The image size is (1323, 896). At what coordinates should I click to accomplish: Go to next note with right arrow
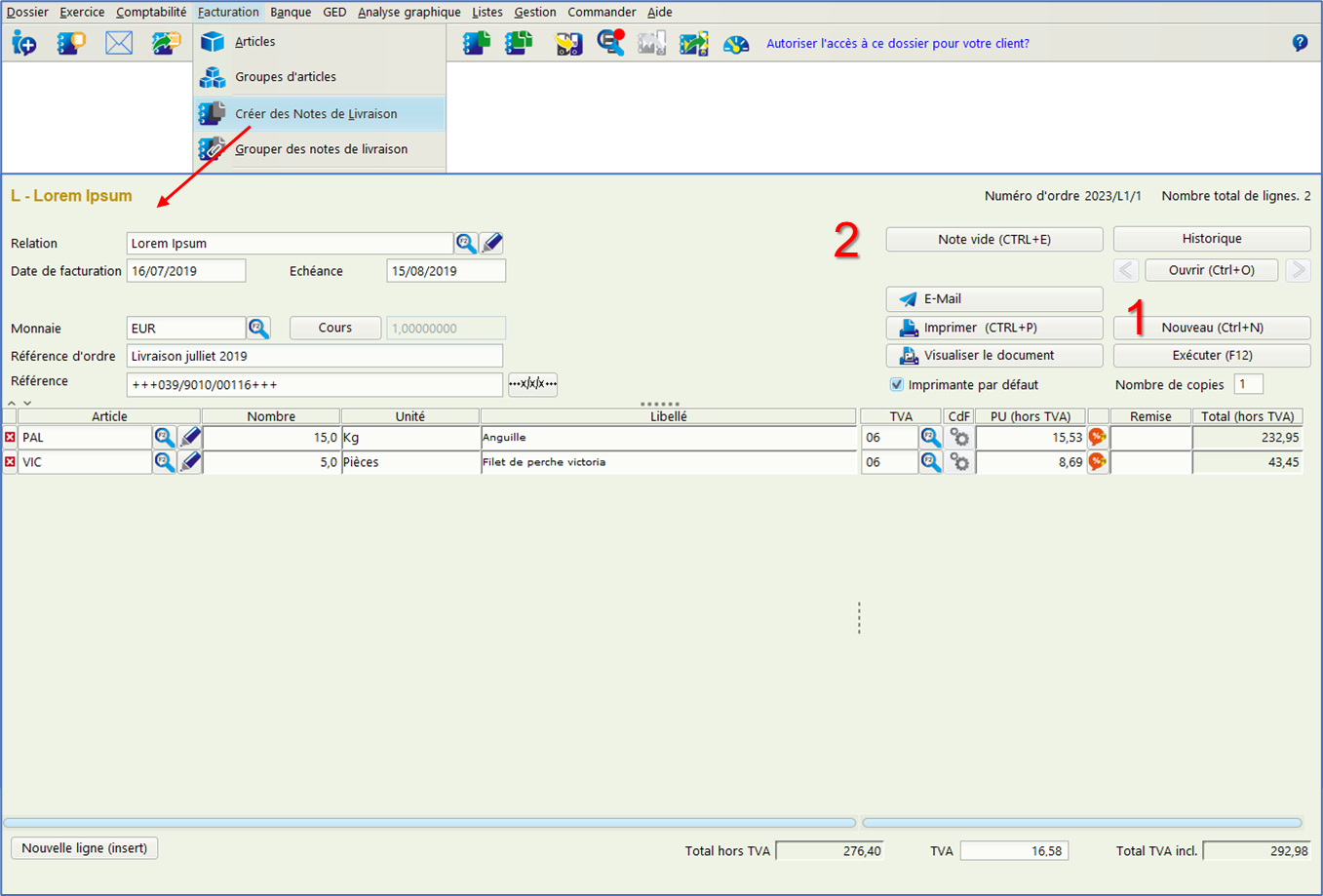point(1298,270)
